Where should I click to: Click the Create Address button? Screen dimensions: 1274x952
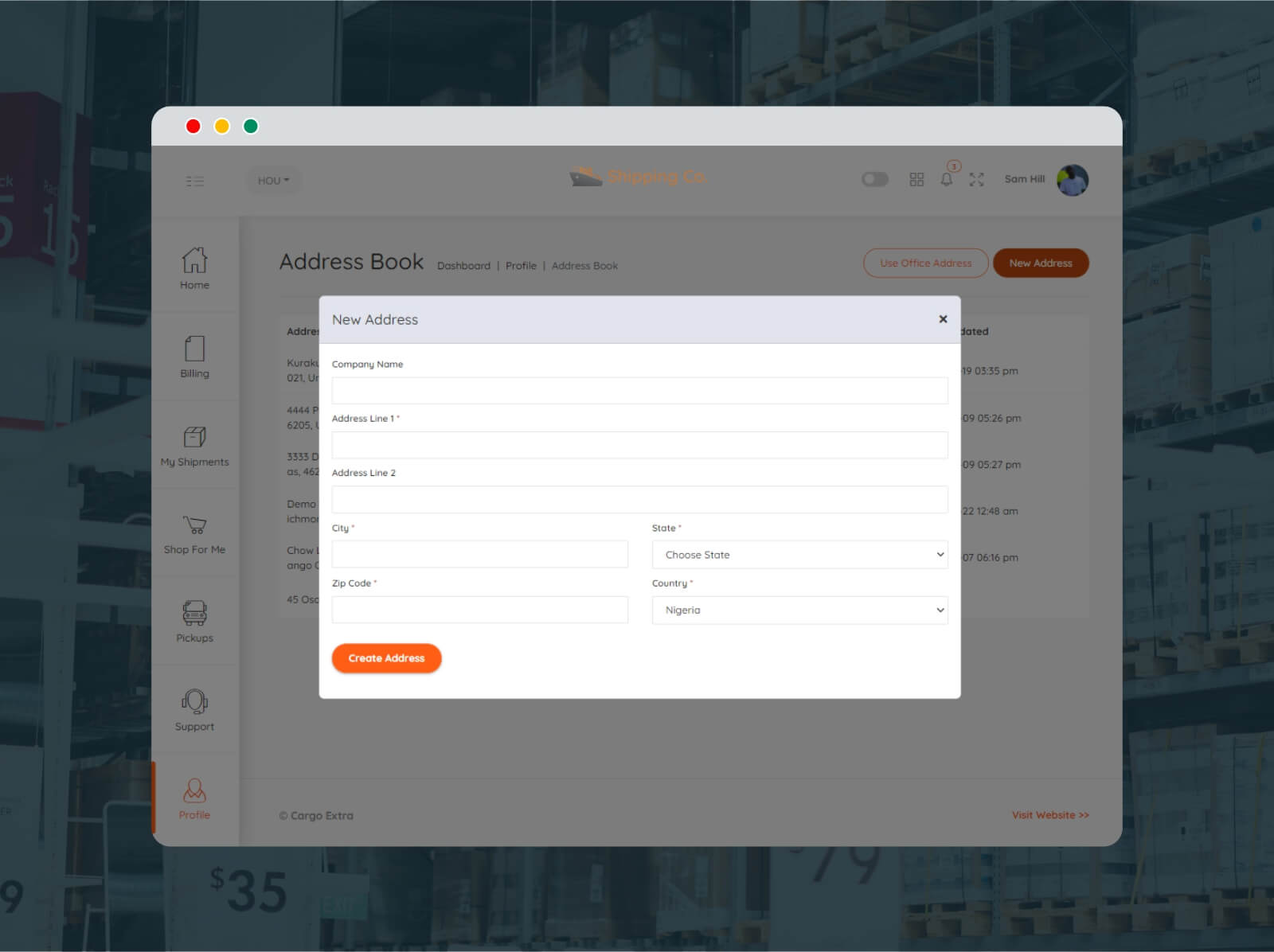386,658
